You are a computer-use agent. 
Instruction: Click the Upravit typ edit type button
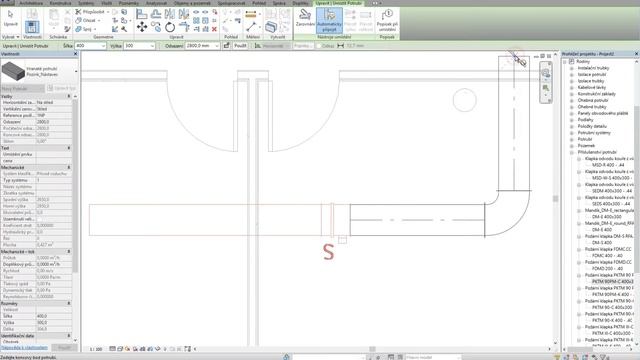point(61,88)
